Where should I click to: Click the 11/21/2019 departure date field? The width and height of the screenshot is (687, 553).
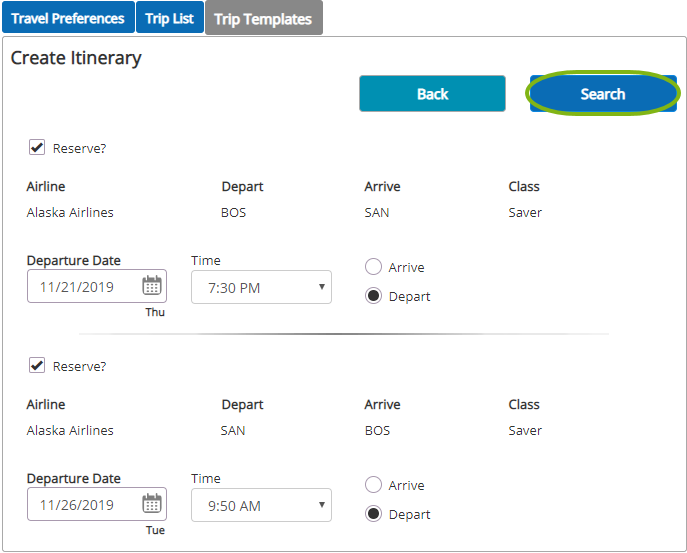[x=97, y=286]
